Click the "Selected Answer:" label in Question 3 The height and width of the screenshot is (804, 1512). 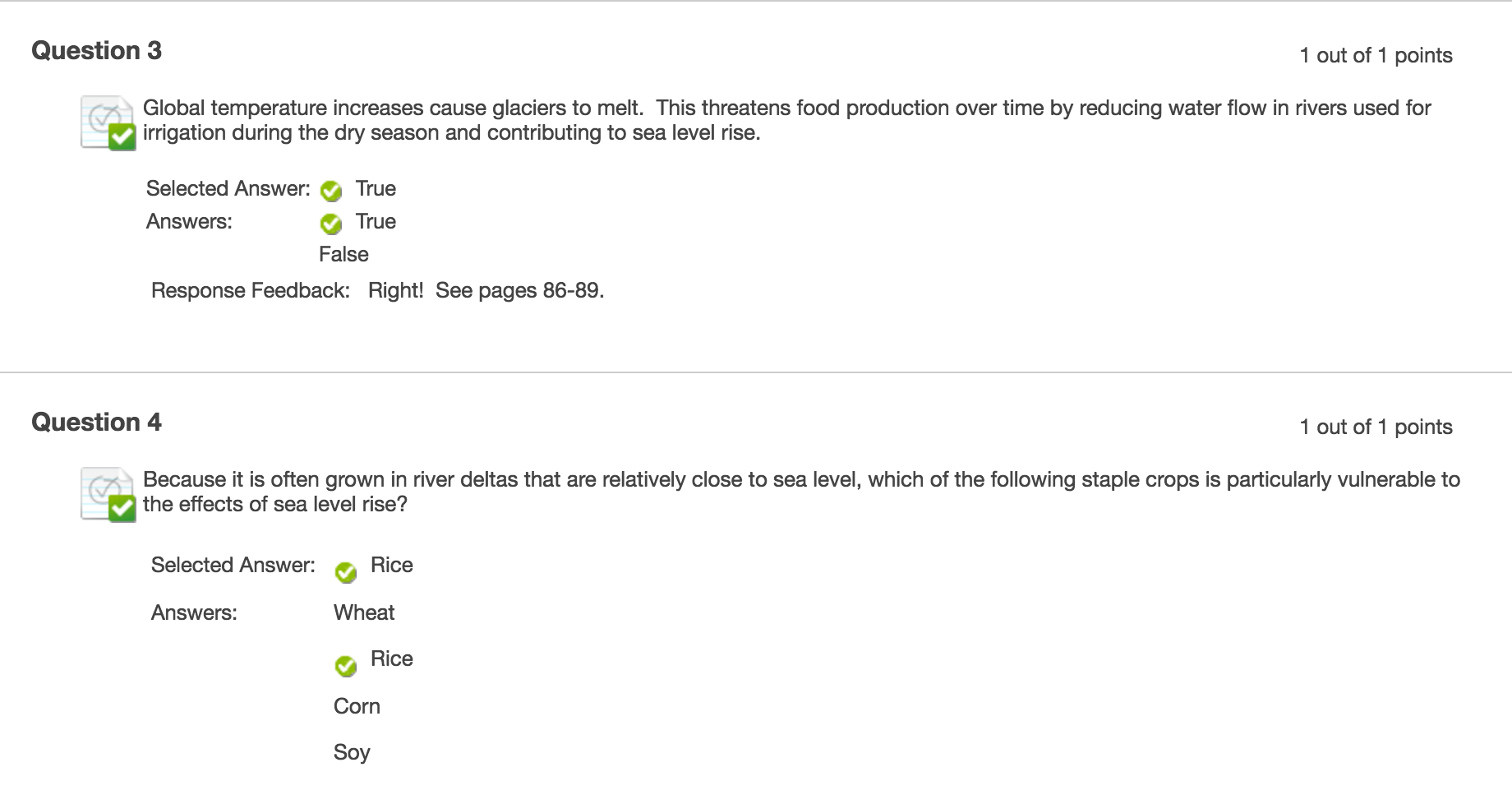[228, 189]
